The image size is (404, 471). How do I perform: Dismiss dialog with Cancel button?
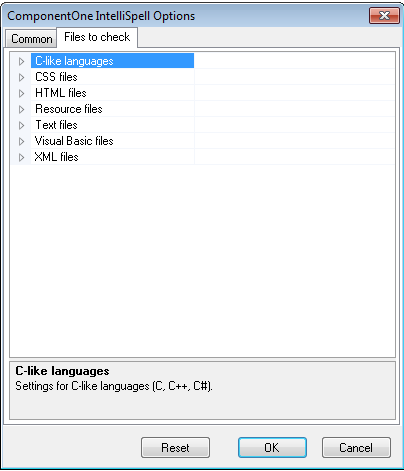[356, 447]
